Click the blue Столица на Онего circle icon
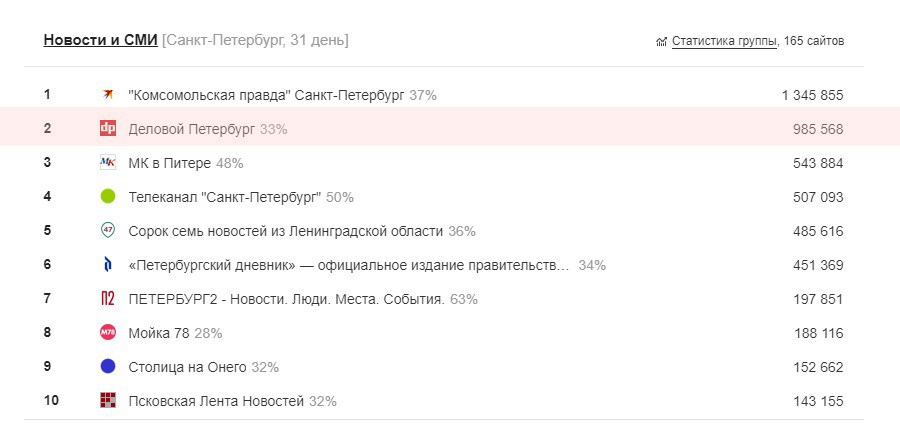 (108, 367)
